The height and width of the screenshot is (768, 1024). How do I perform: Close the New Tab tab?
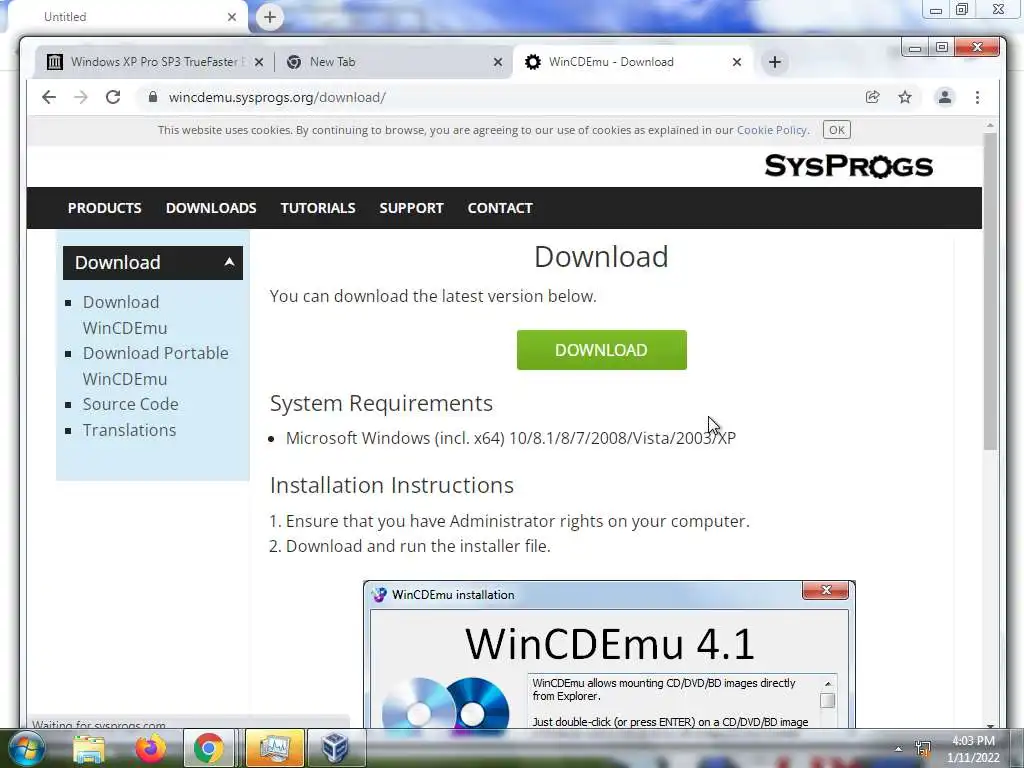498,62
